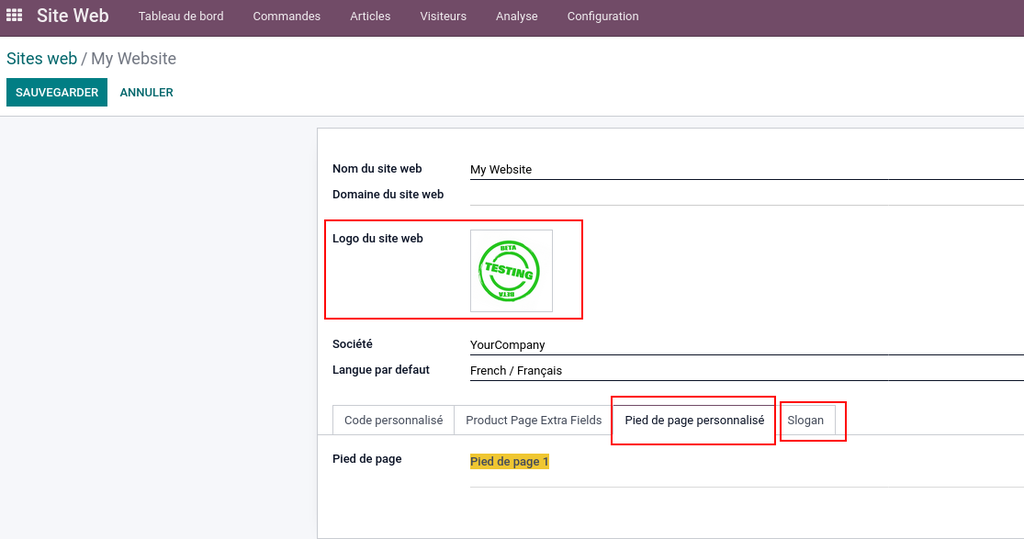Save with the Sauvegarder button
Image resolution: width=1024 pixels, height=539 pixels.
coord(57,92)
